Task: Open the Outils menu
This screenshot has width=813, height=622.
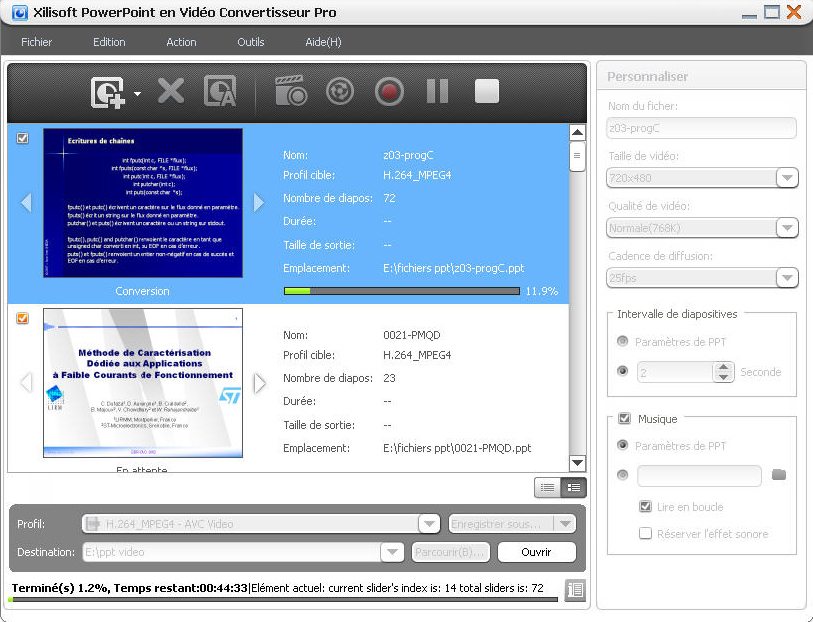Action: click(250, 42)
